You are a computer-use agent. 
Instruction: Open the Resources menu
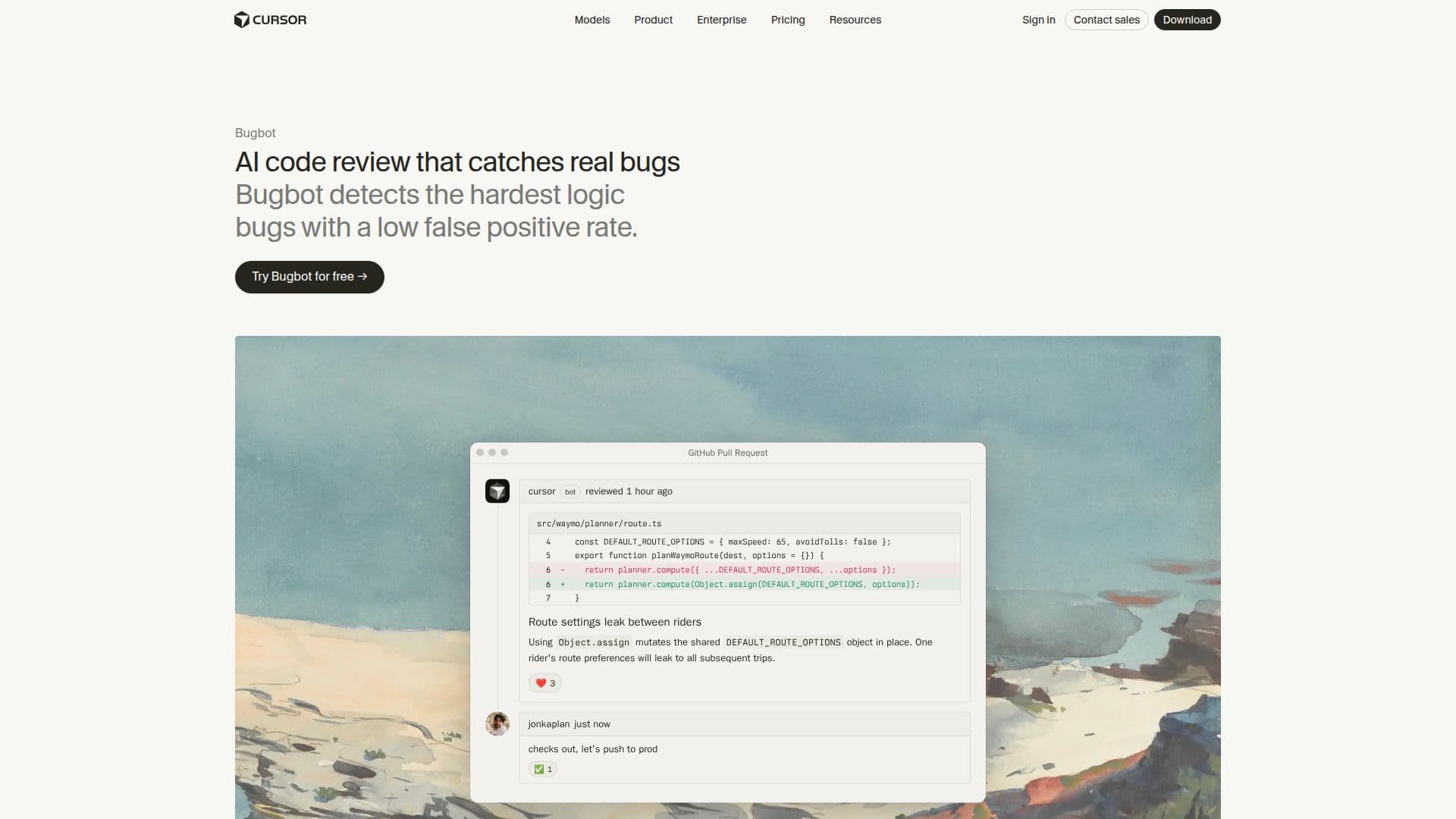coord(855,20)
